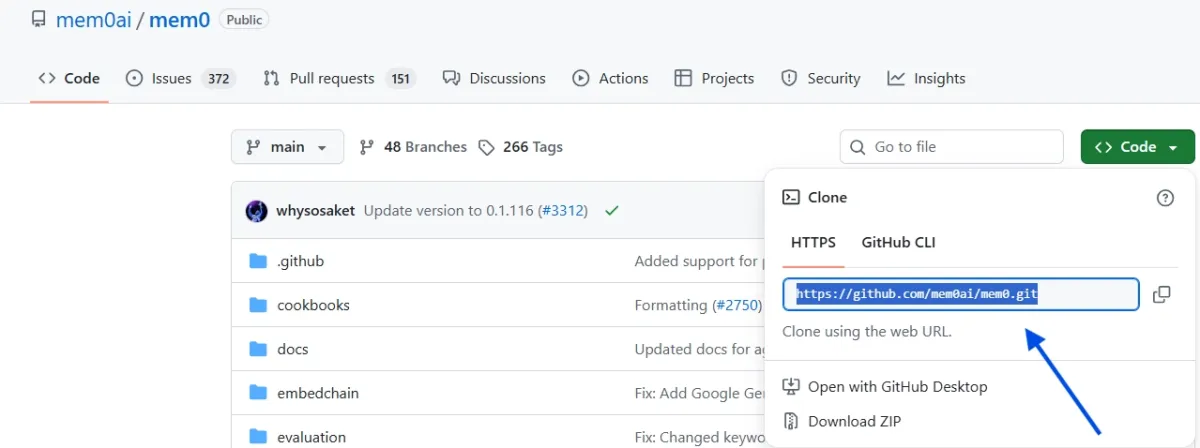Open the Pull requests tab
1200x448 pixels.
tap(339, 78)
